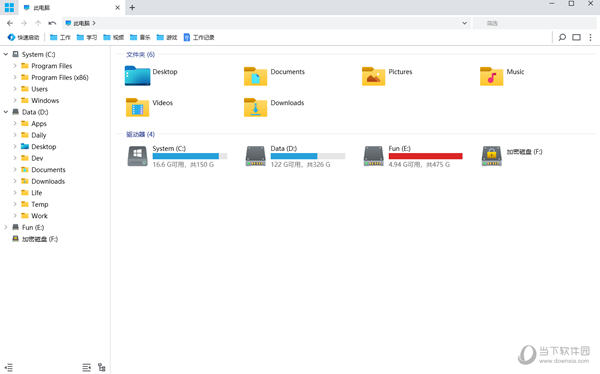Open the 视频 bookmark folder
The height and width of the screenshot is (374, 600).
pyautogui.click(x=113, y=37)
